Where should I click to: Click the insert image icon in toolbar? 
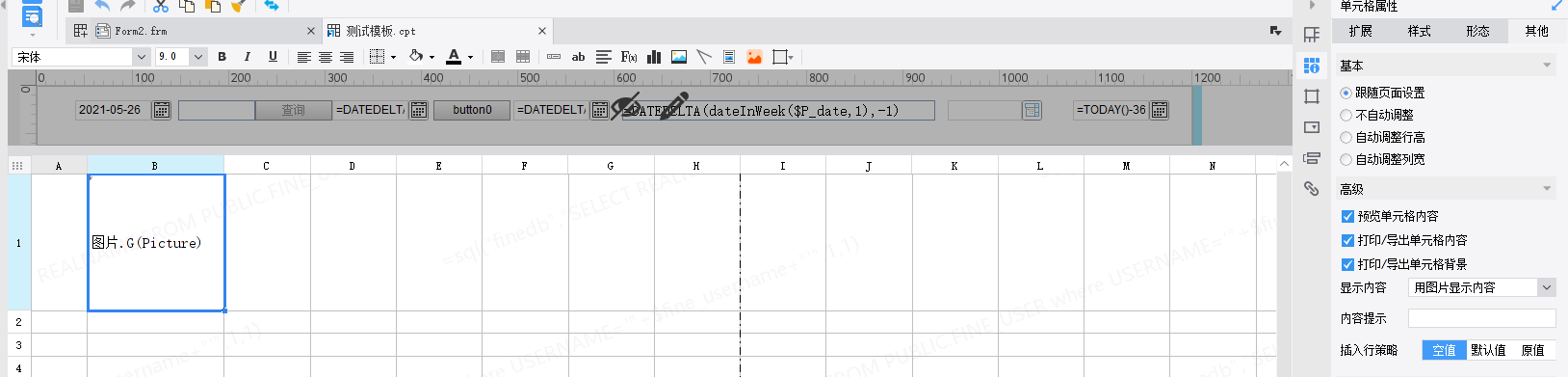[679, 57]
